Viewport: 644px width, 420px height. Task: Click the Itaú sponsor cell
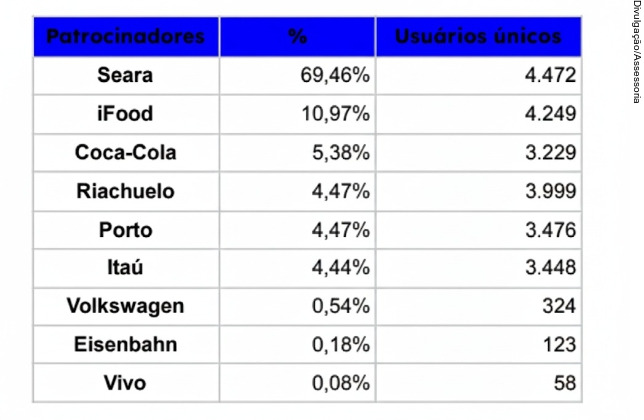(x=125, y=268)
